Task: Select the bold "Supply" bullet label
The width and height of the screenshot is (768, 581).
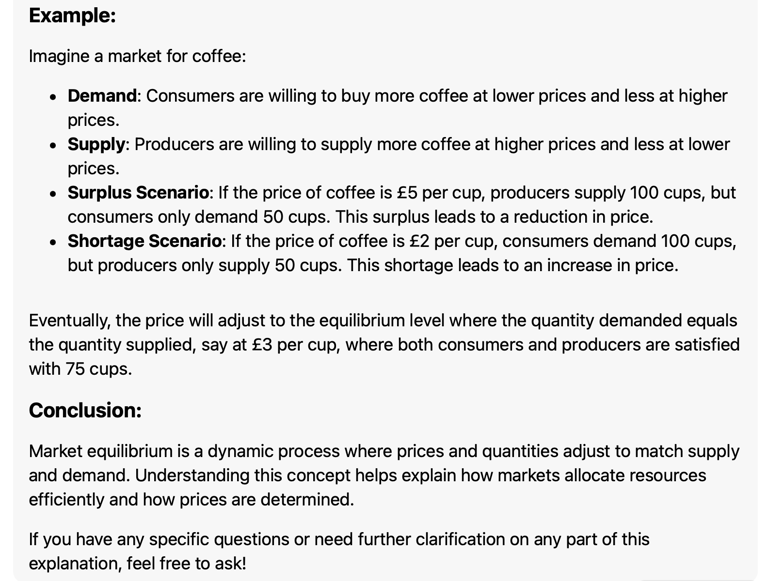Action: coord(96,145)
